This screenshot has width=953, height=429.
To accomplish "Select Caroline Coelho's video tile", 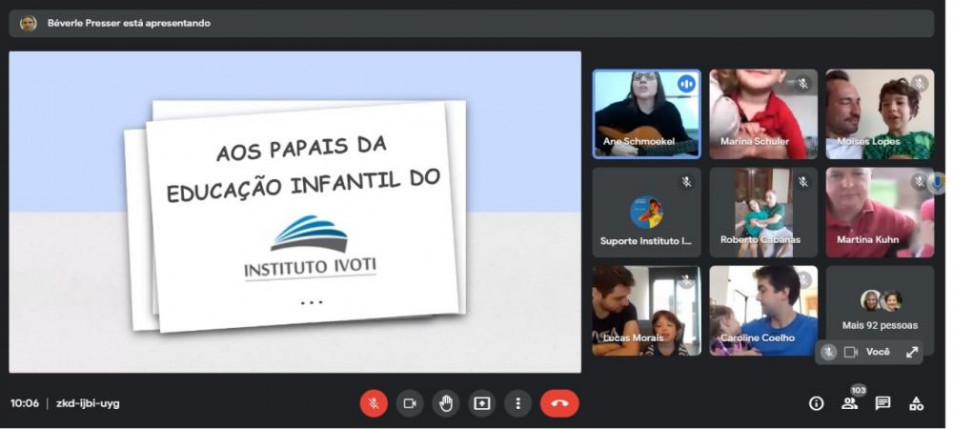I will tap(763, 311).
